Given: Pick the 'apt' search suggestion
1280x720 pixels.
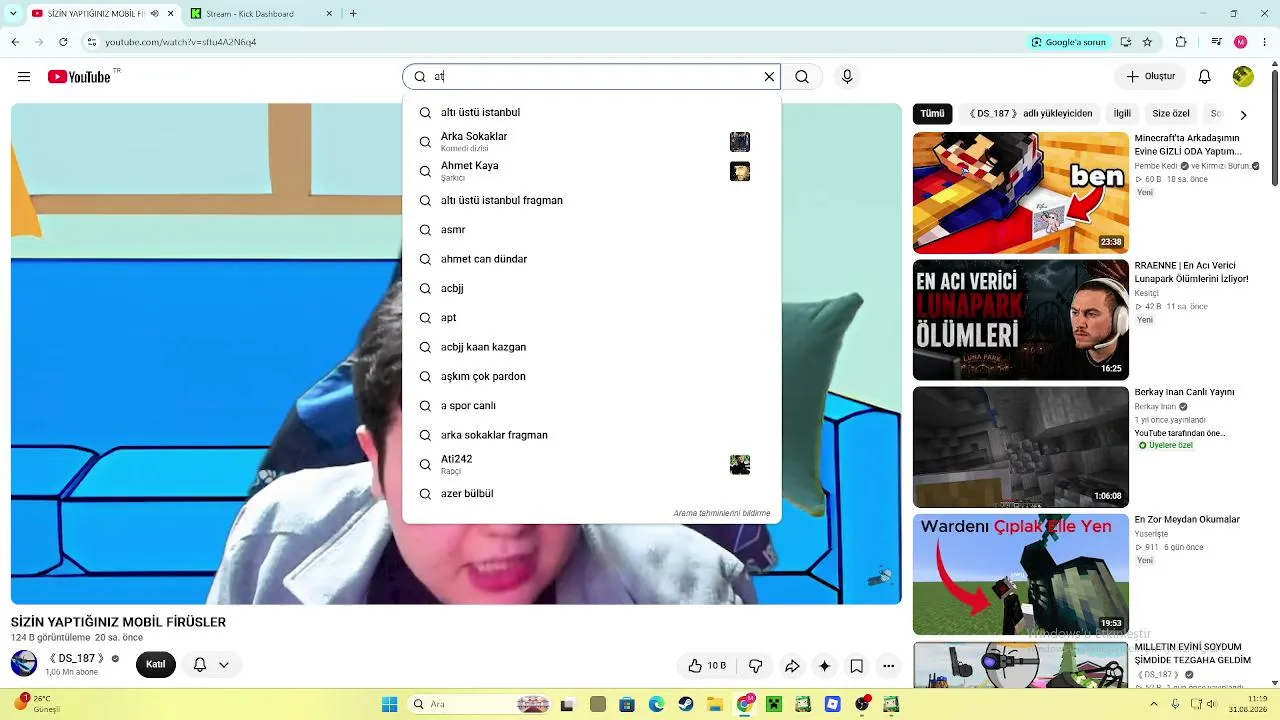Looking at the screenshot, I should [x=591, y=318].
